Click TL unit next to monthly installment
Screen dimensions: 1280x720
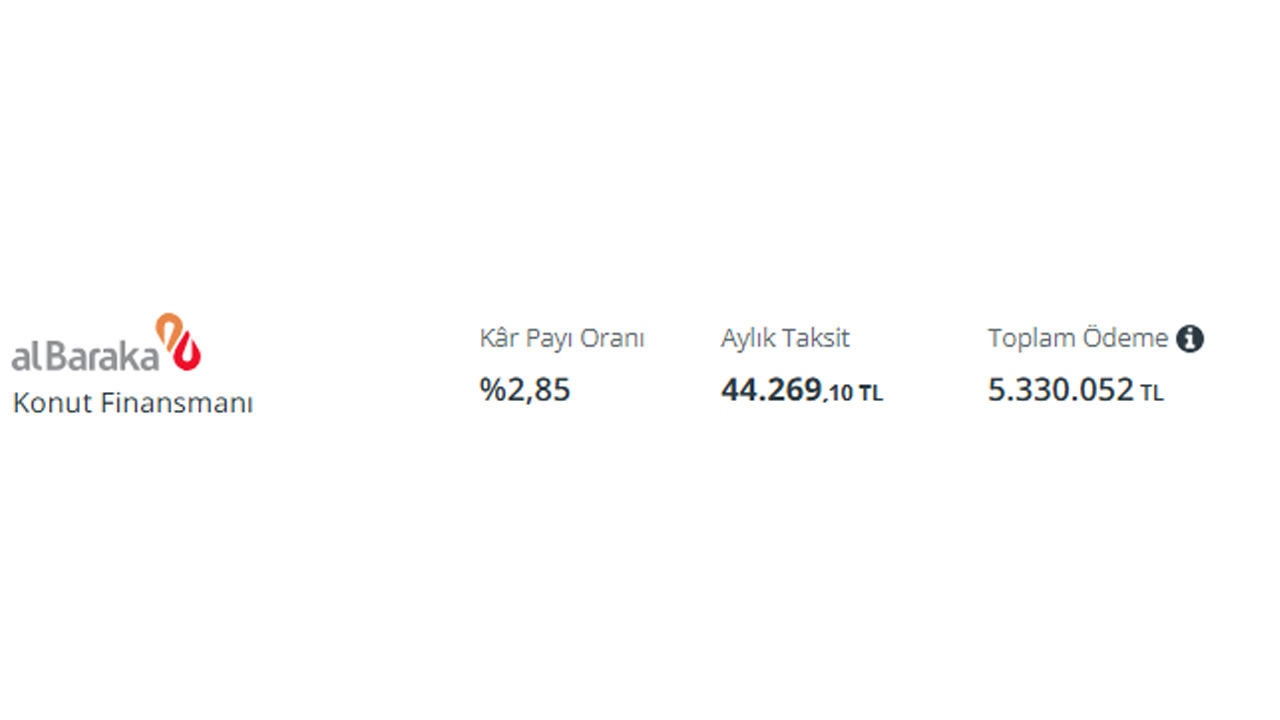(x=870, y=394)
